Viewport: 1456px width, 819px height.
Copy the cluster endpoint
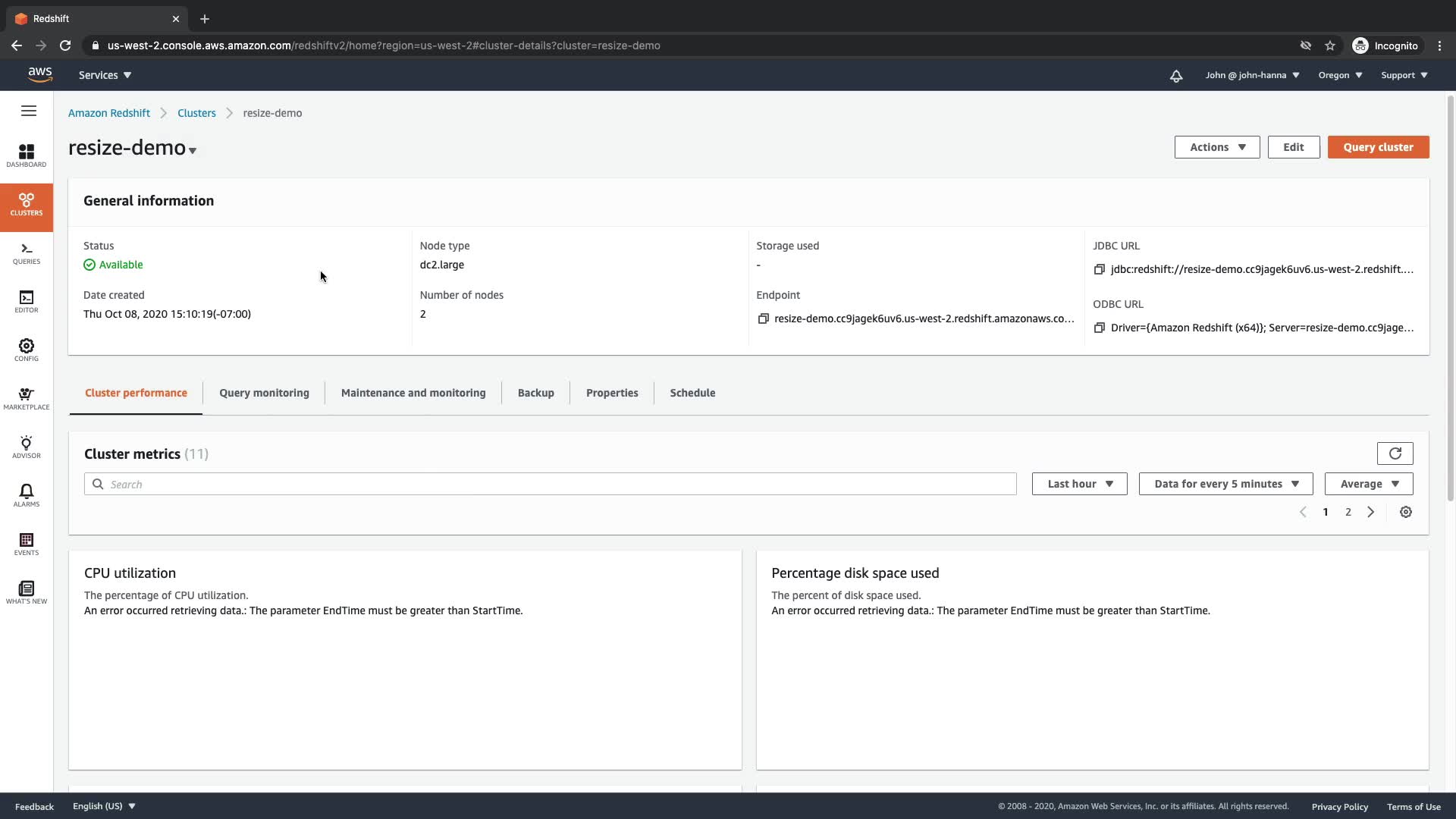763,318
